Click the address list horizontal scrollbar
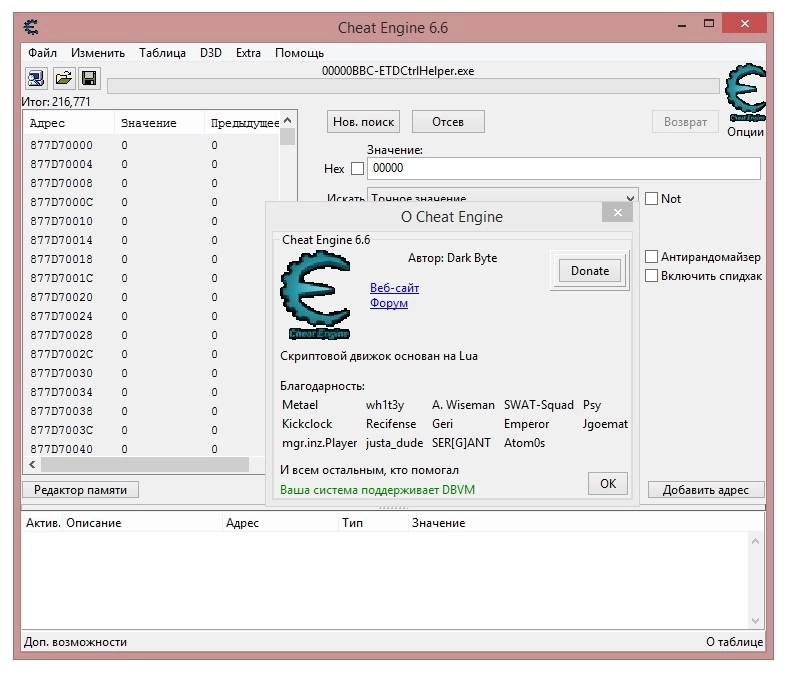This screenshot has height=679, width=791. [x=145, y=465]
